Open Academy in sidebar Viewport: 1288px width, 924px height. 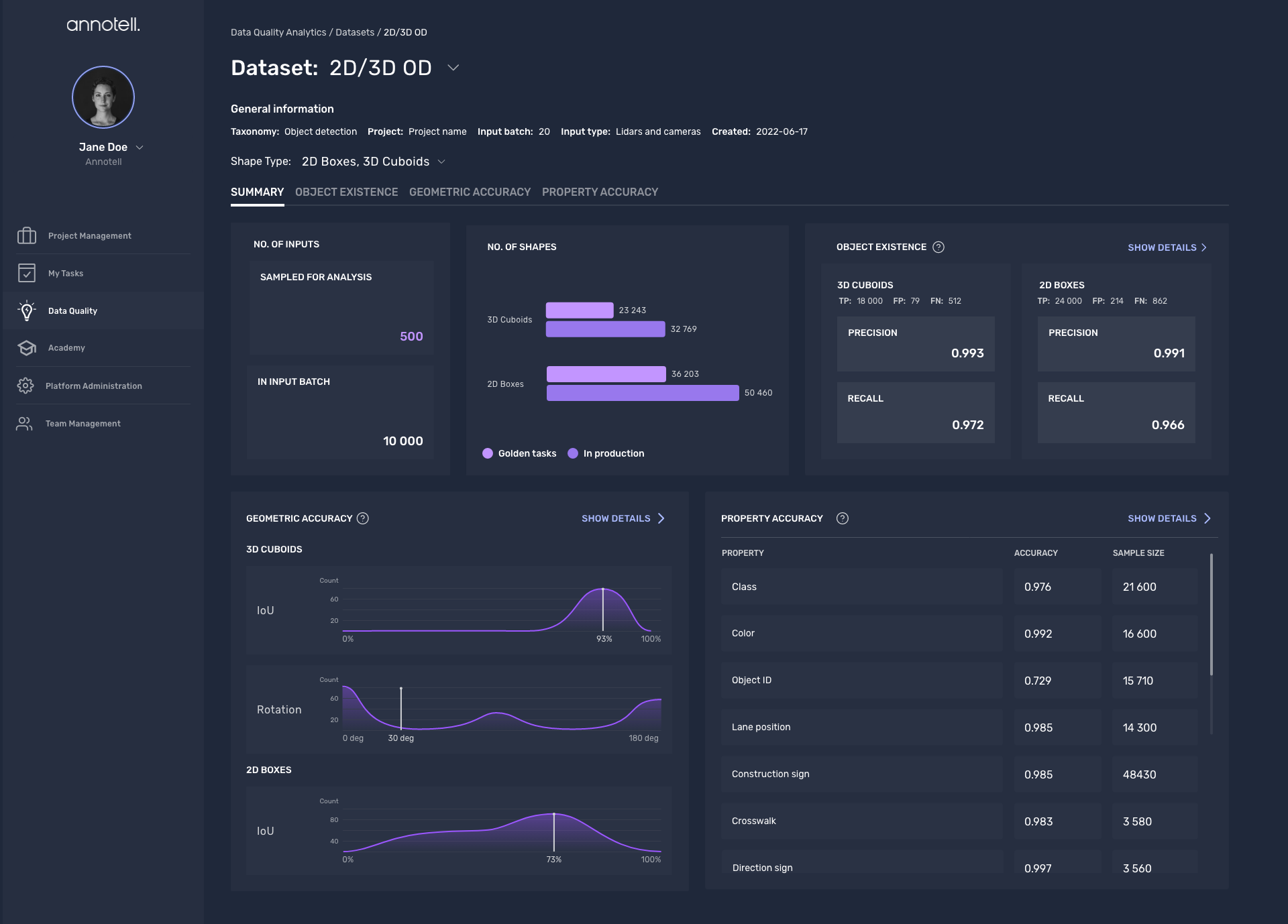[103, 347]
